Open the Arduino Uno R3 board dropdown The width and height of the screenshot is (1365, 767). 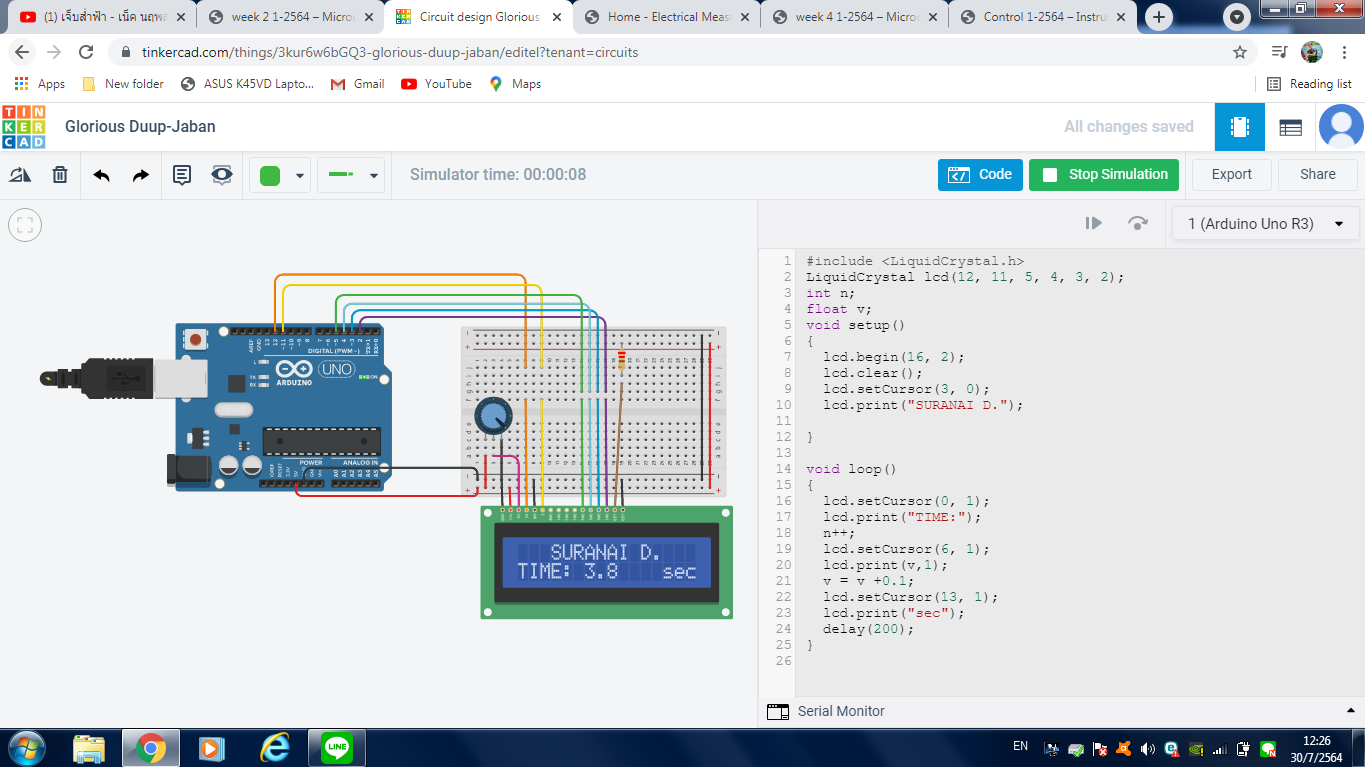(x=1266, y=224)
